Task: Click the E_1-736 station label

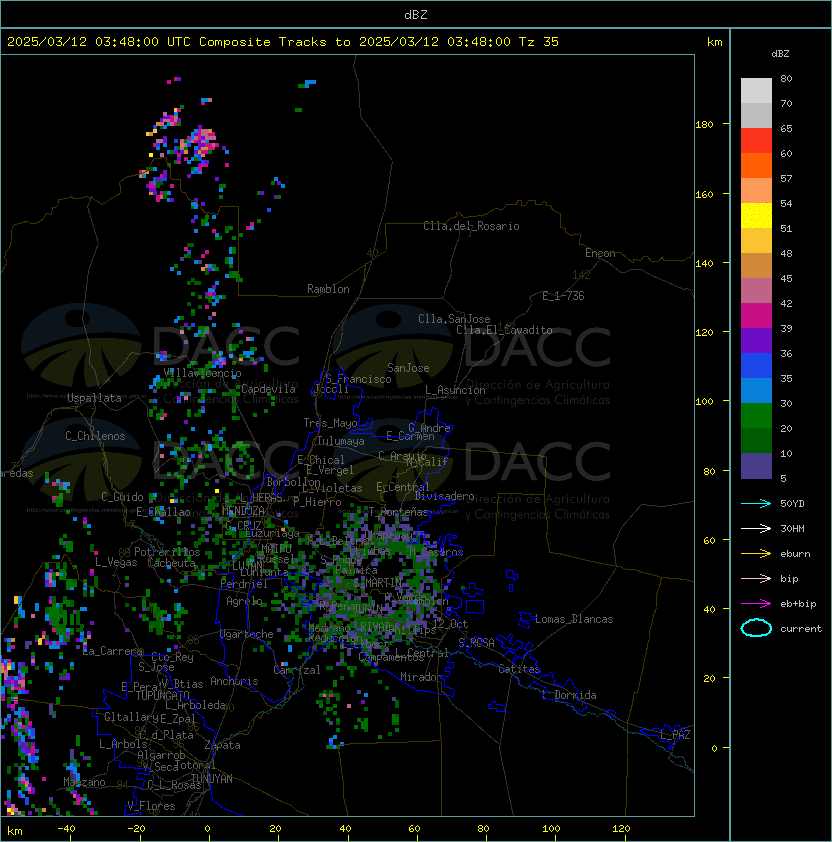Action: 563,296
